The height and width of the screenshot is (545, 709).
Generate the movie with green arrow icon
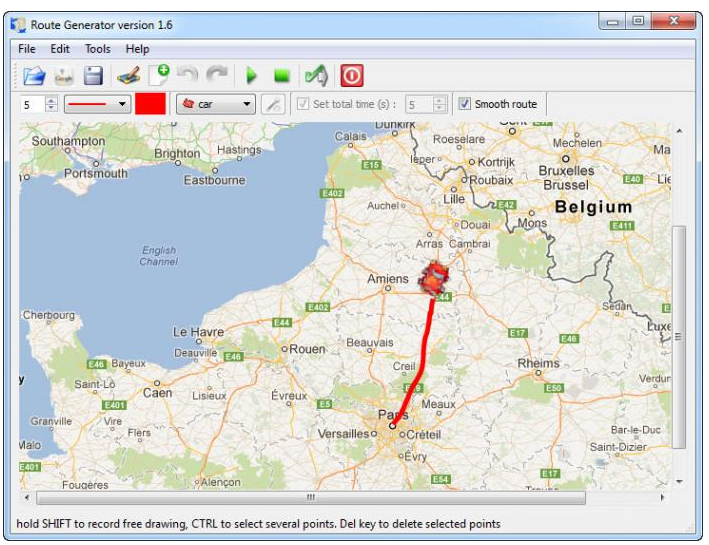317,75
